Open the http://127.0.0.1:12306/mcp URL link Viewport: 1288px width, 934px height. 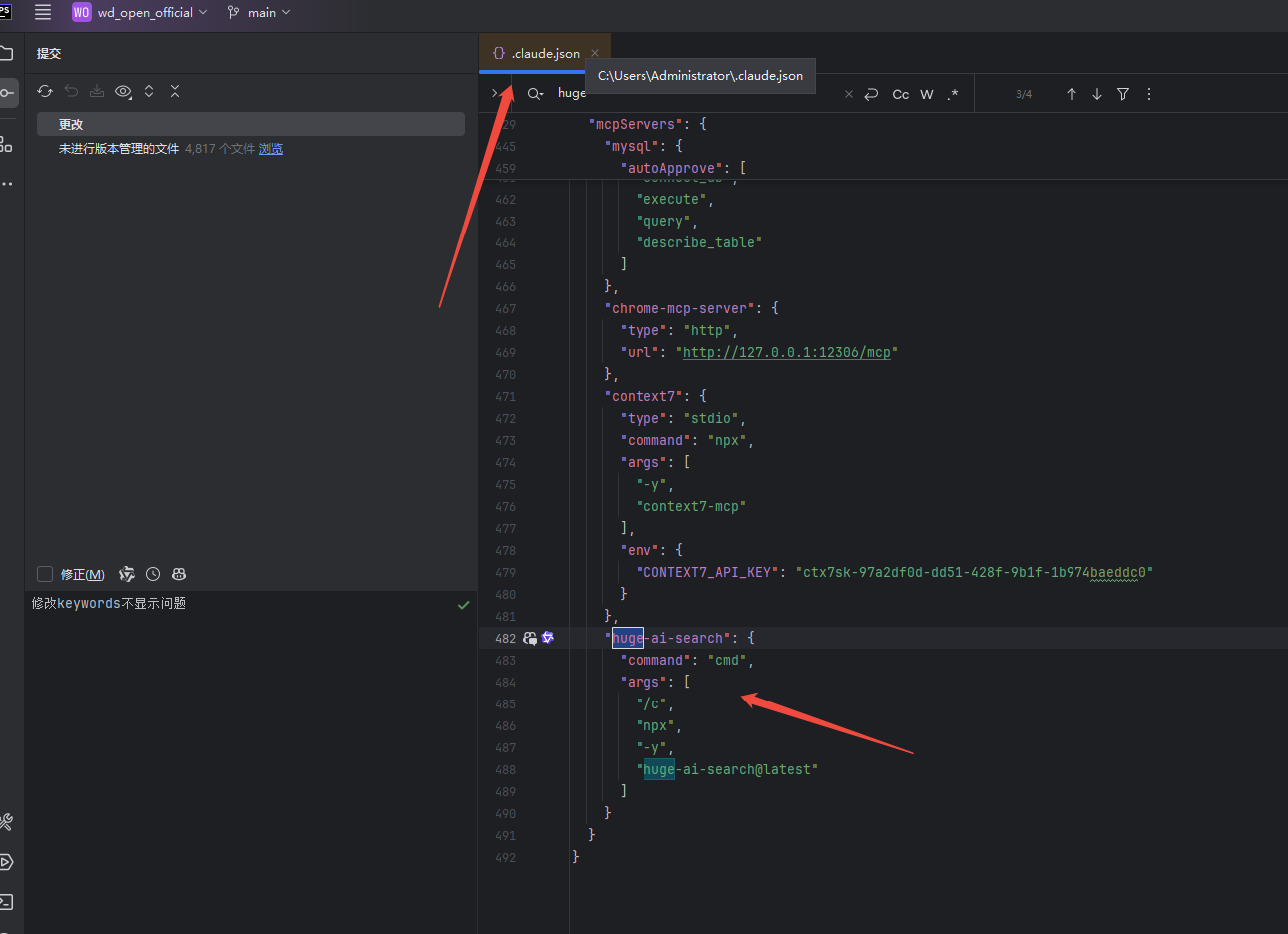point(786,352)
